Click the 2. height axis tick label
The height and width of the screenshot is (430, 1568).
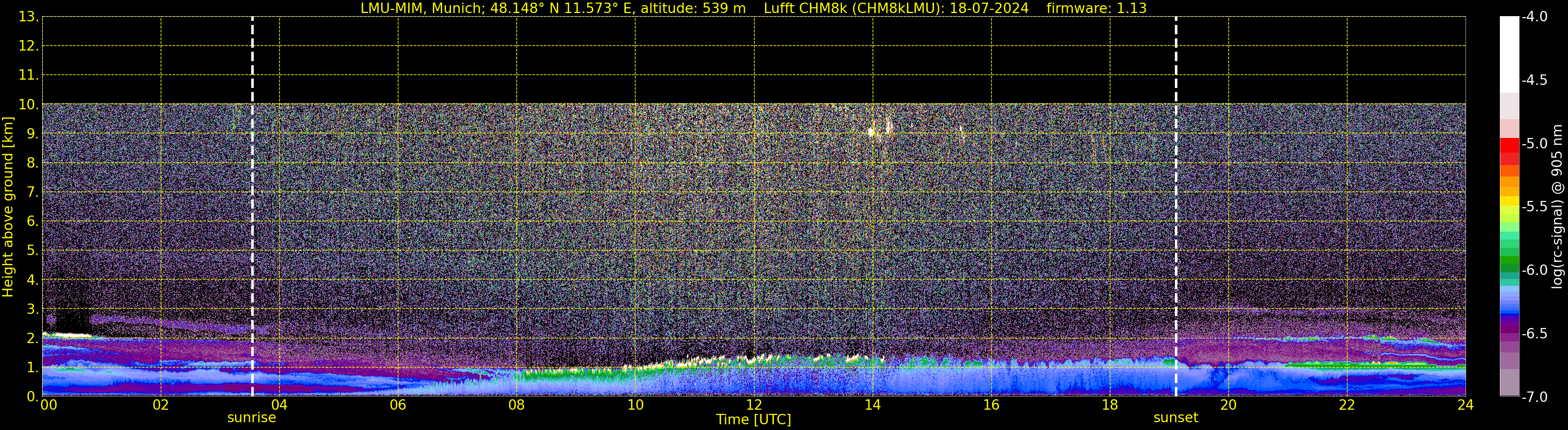coord(32,339)
